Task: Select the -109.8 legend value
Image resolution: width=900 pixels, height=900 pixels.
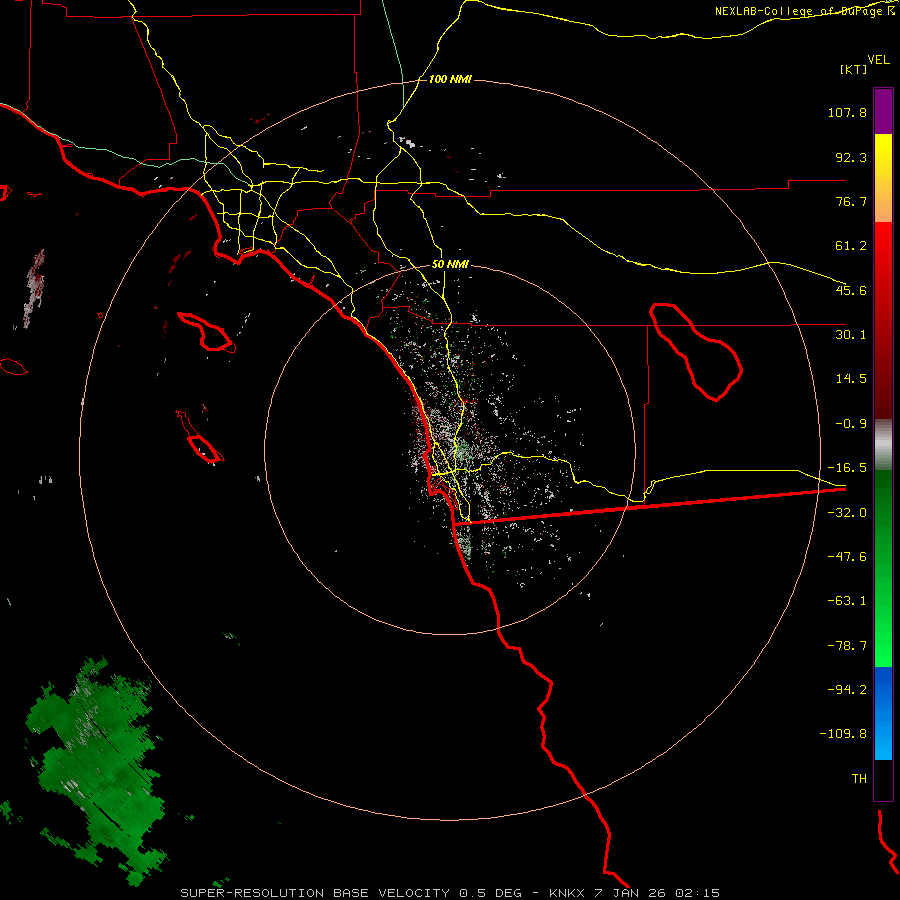Action: click(843, 734)
